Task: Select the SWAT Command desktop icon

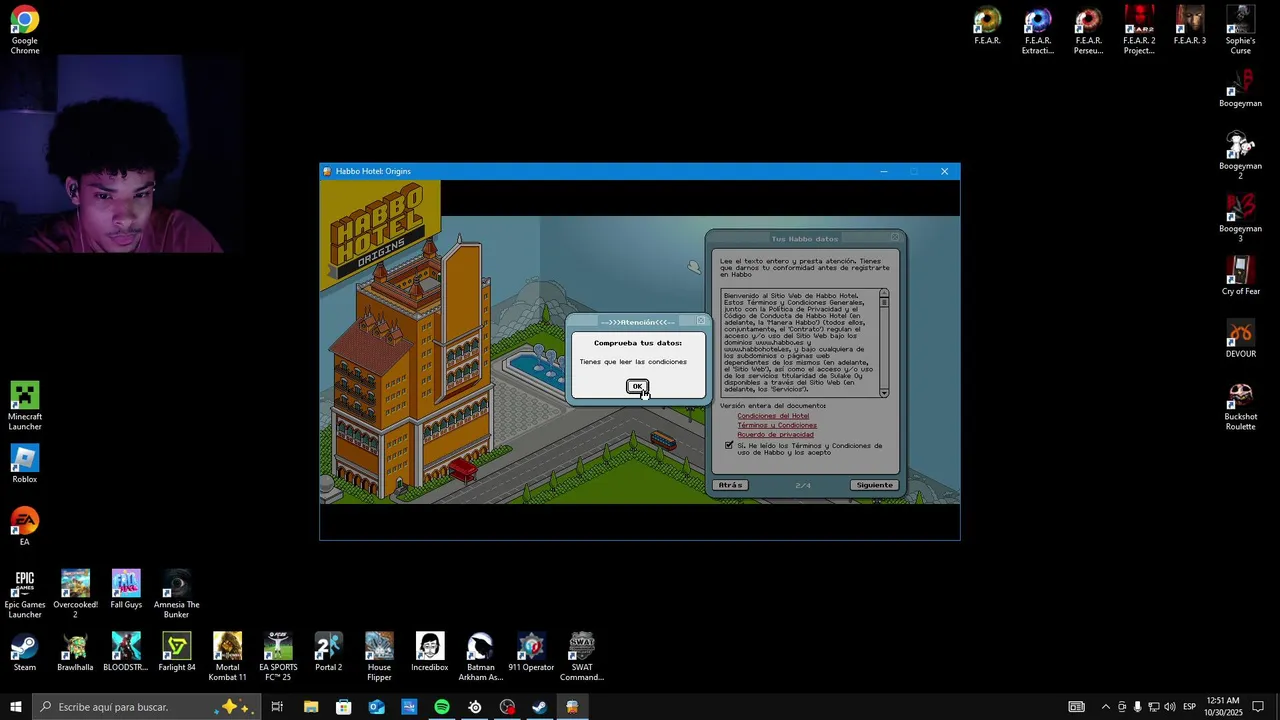Action: click(x=582, y=656)
